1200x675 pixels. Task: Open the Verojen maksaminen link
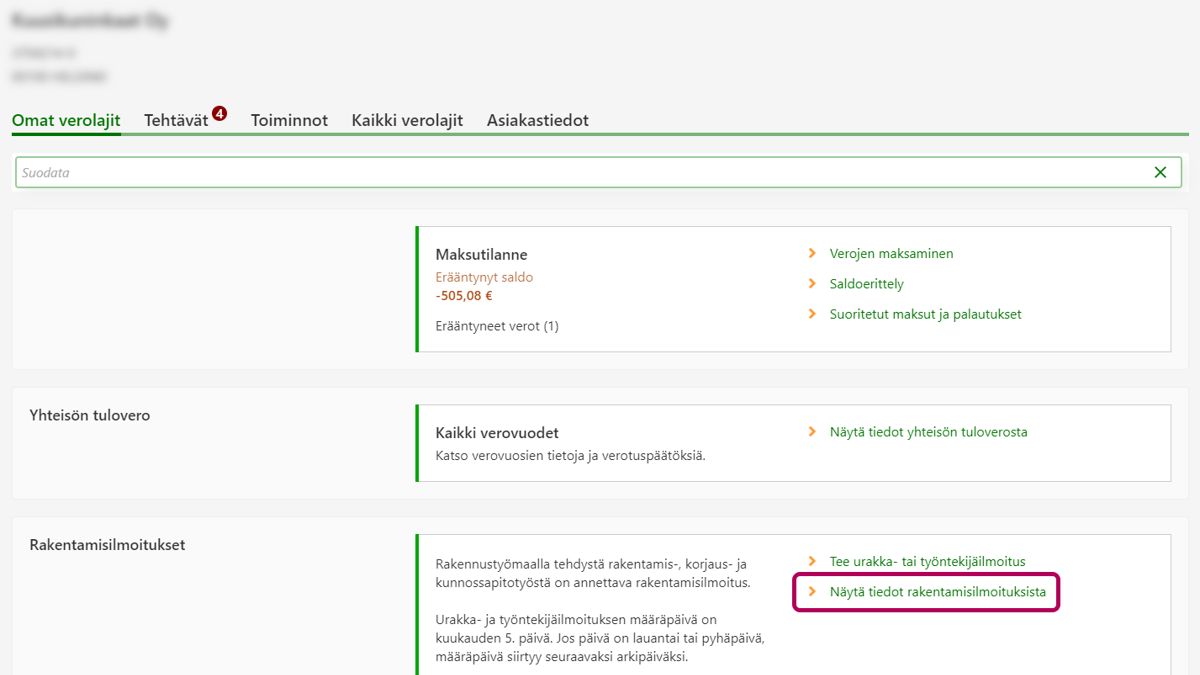(891, 254)
